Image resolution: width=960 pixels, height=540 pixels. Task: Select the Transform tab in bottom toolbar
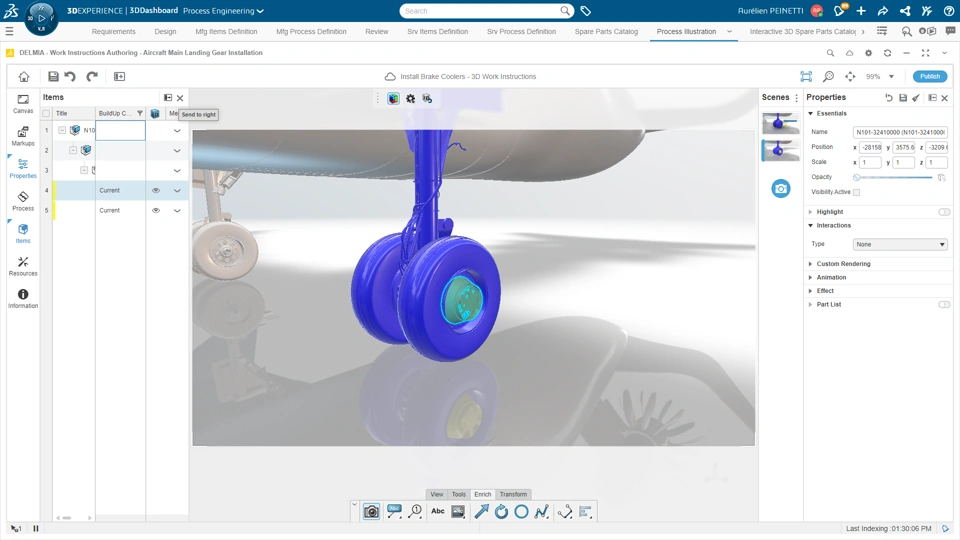[513, 494]
